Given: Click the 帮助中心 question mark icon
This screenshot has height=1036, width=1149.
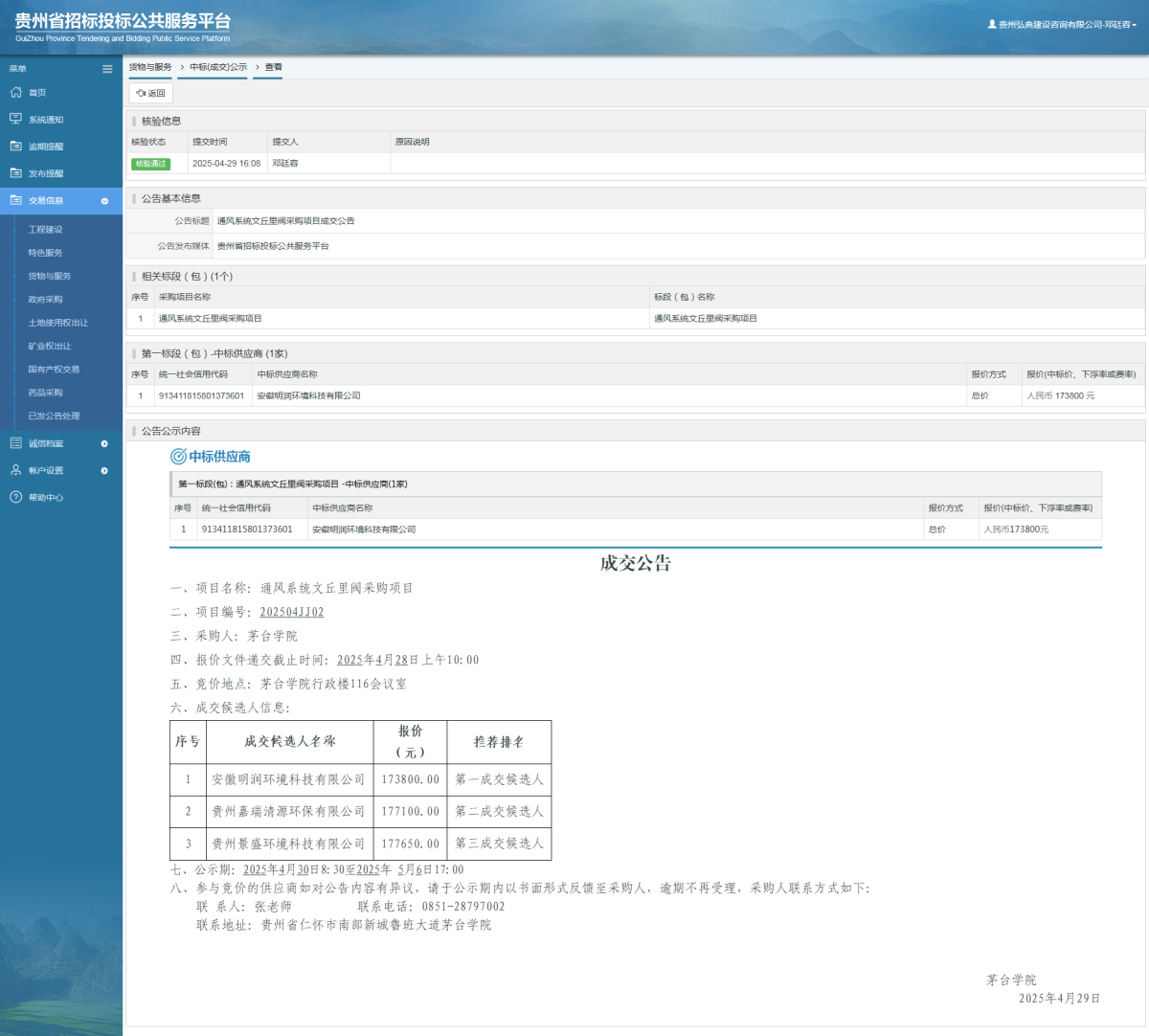Looking at the screenshot, I should [15, 498].
